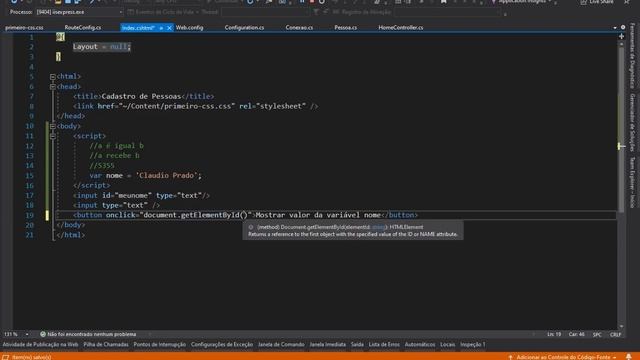
Task: Open the Lista de Erros panel
Action: point(384,344)
